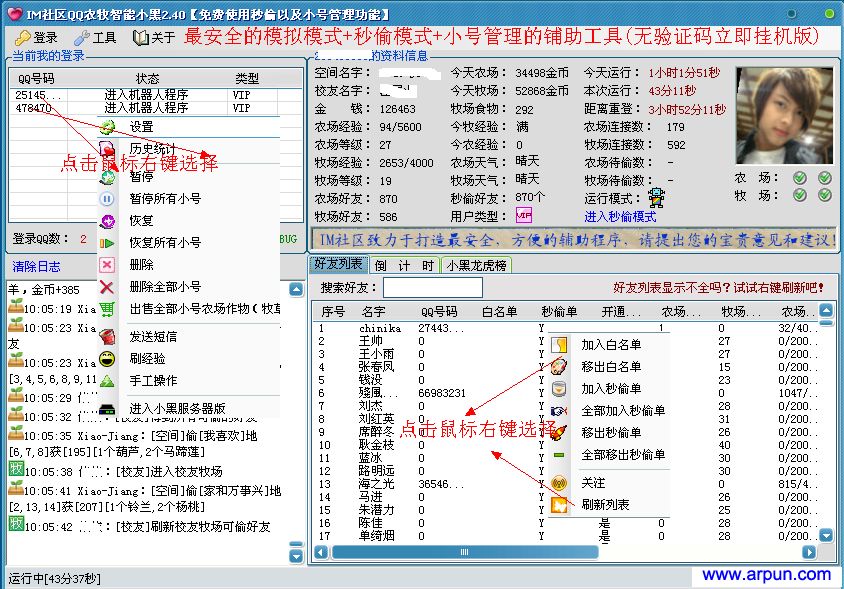Click friend list scroll down arrow
Screen dimensions: 844x589
(826, 535)
